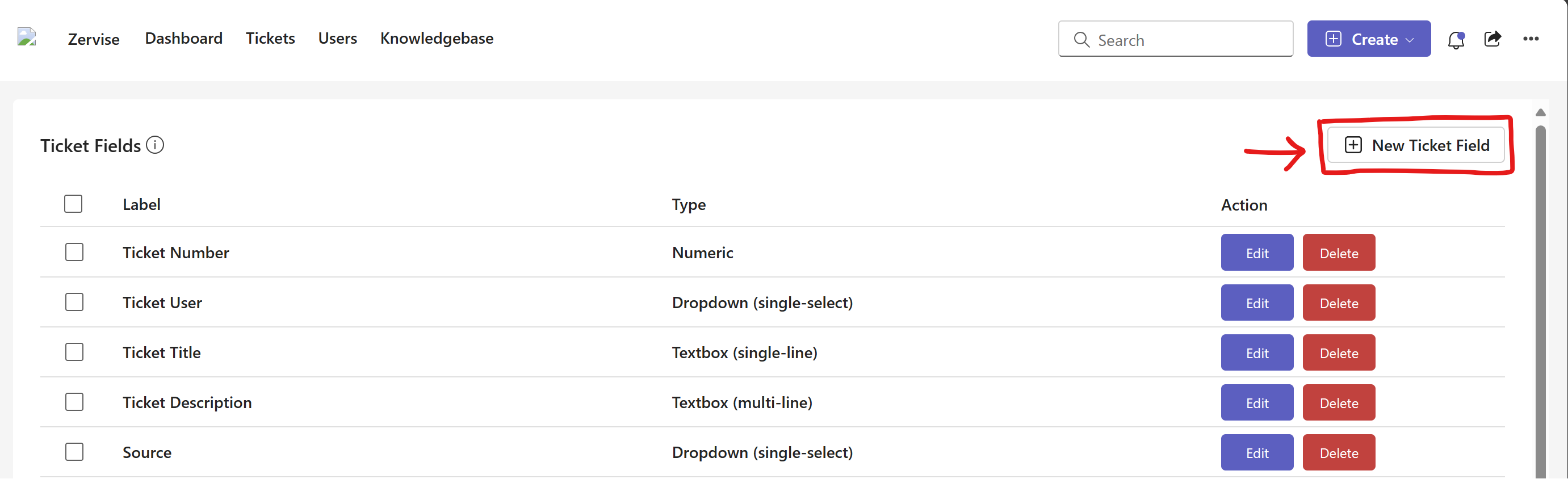Select the Ticket Description row checkbox

click(74, 402)
